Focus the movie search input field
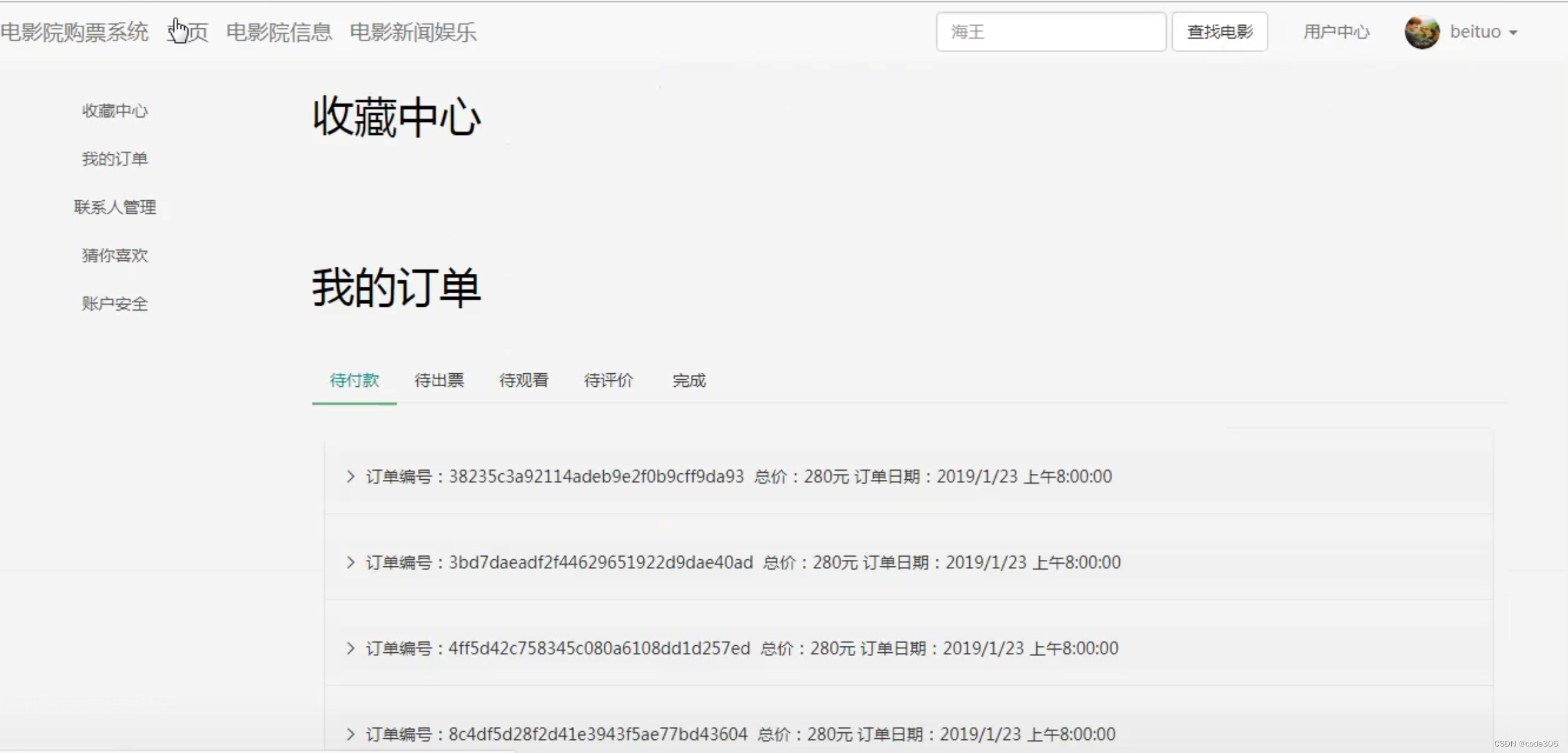1568x753 pixels. [x=1051, y=32]
